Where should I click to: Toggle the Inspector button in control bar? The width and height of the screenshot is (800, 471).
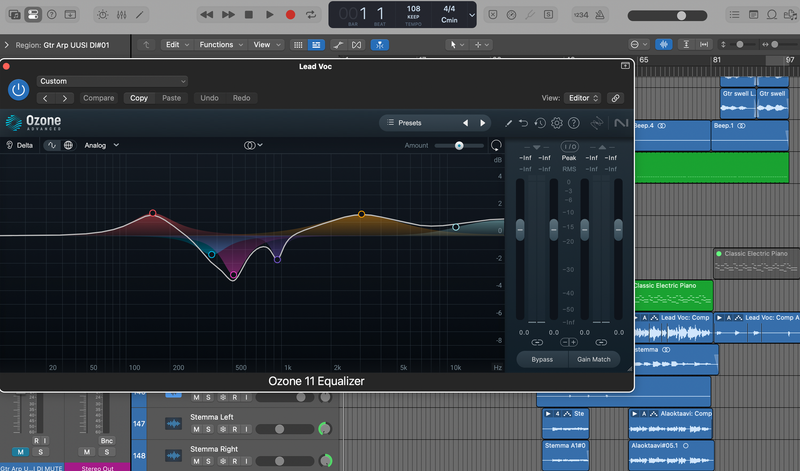click(x=33, y=15)
